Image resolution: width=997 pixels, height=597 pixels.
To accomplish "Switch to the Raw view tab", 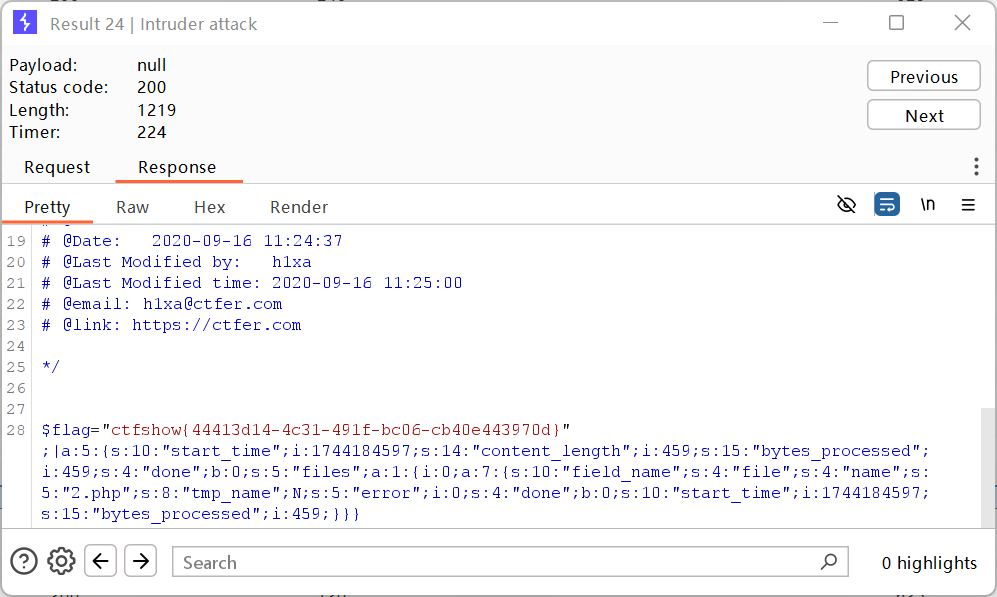I will pyautogui.click(x=132, y=207).
